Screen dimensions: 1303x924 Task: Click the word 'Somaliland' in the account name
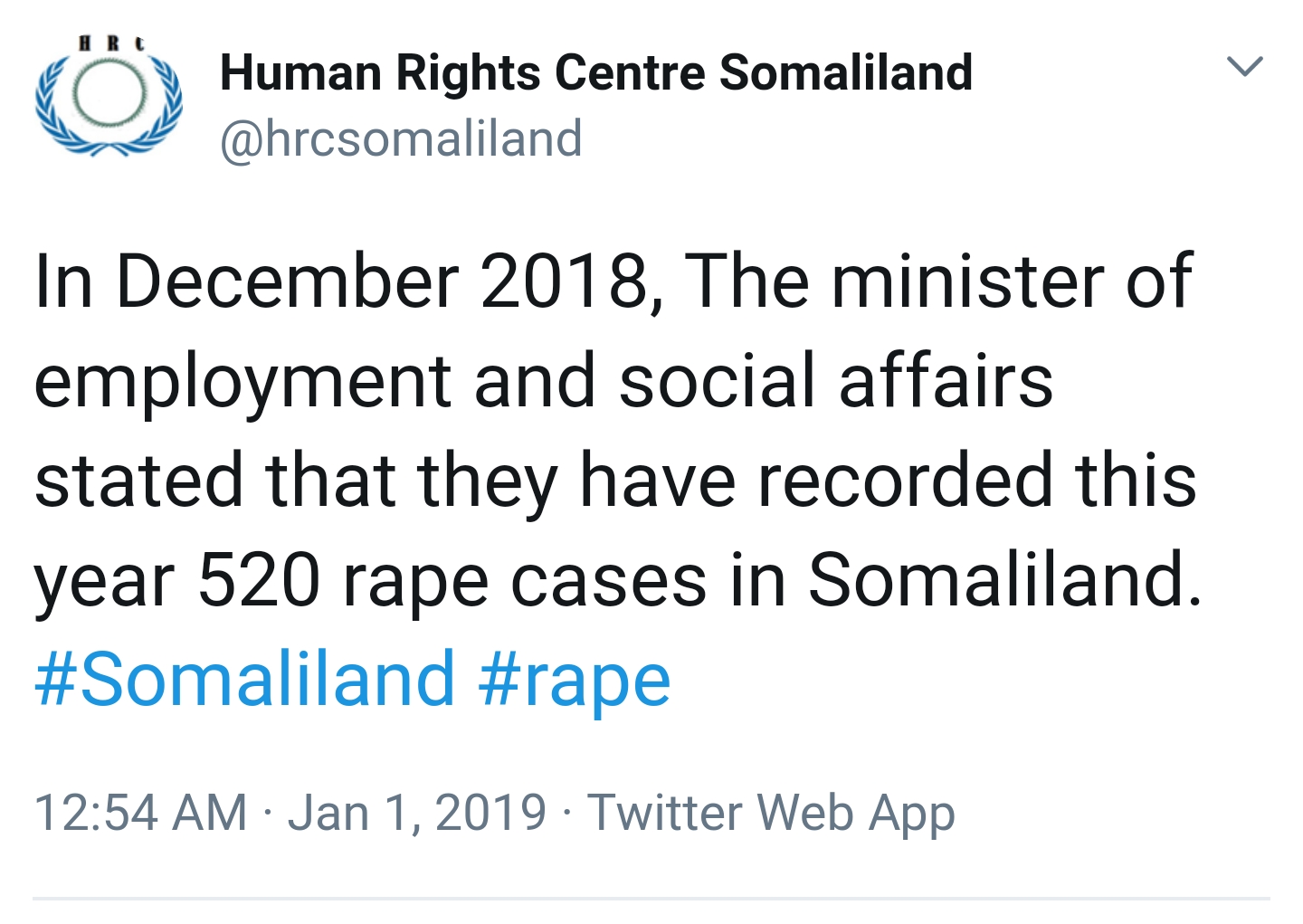pos(846,72)
